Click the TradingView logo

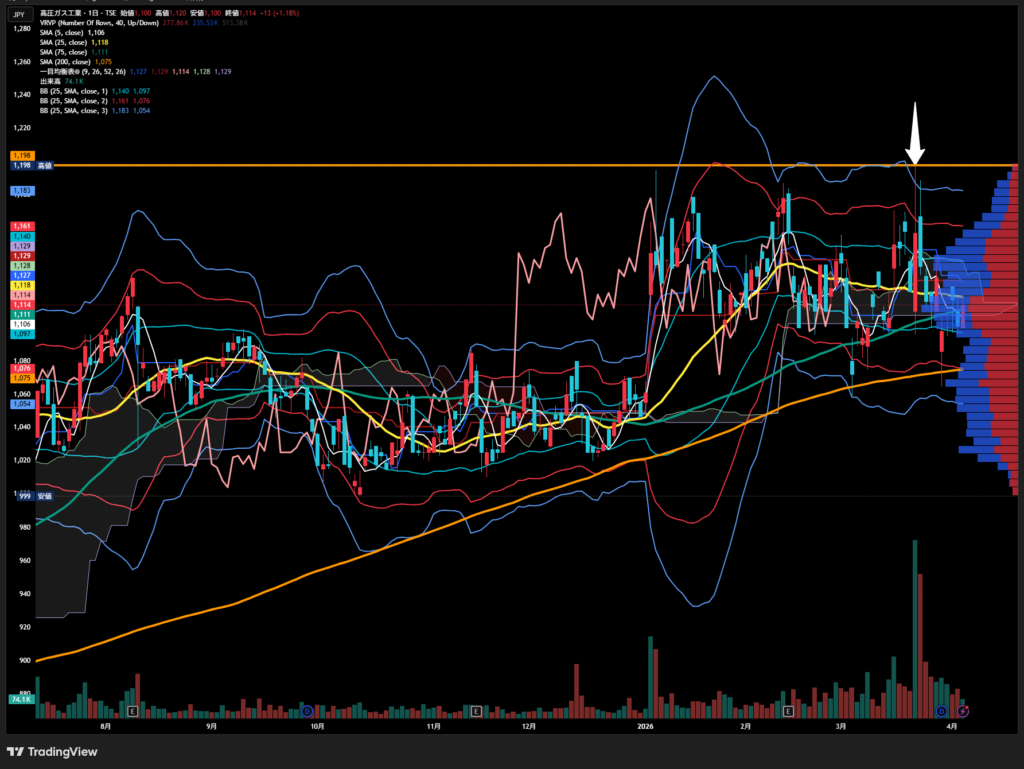pos(50,751)
